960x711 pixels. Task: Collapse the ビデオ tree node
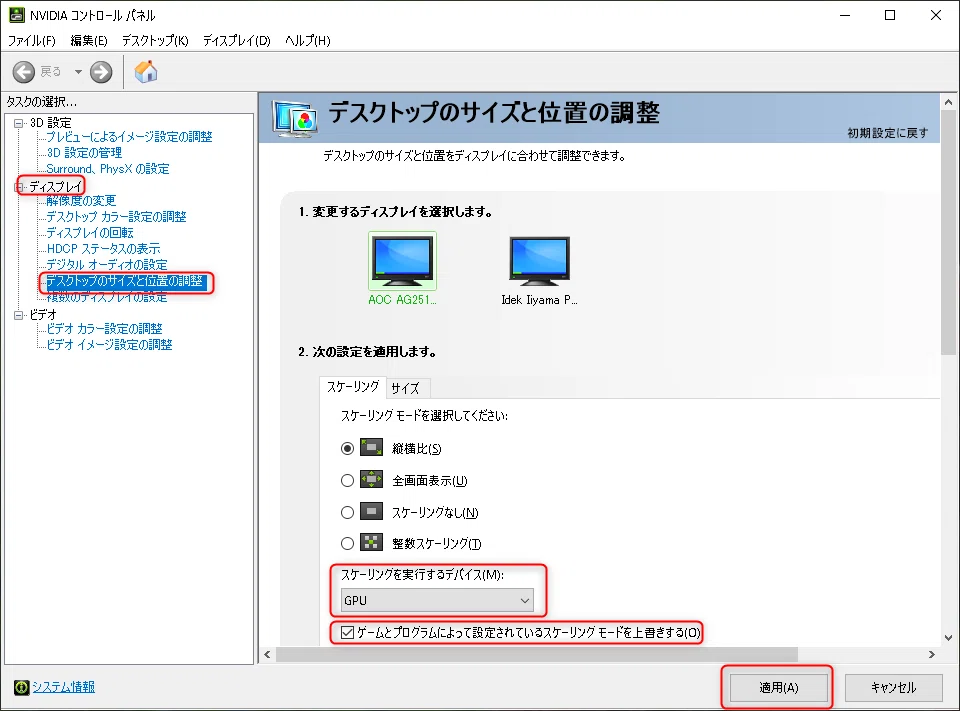pos(19,315)
